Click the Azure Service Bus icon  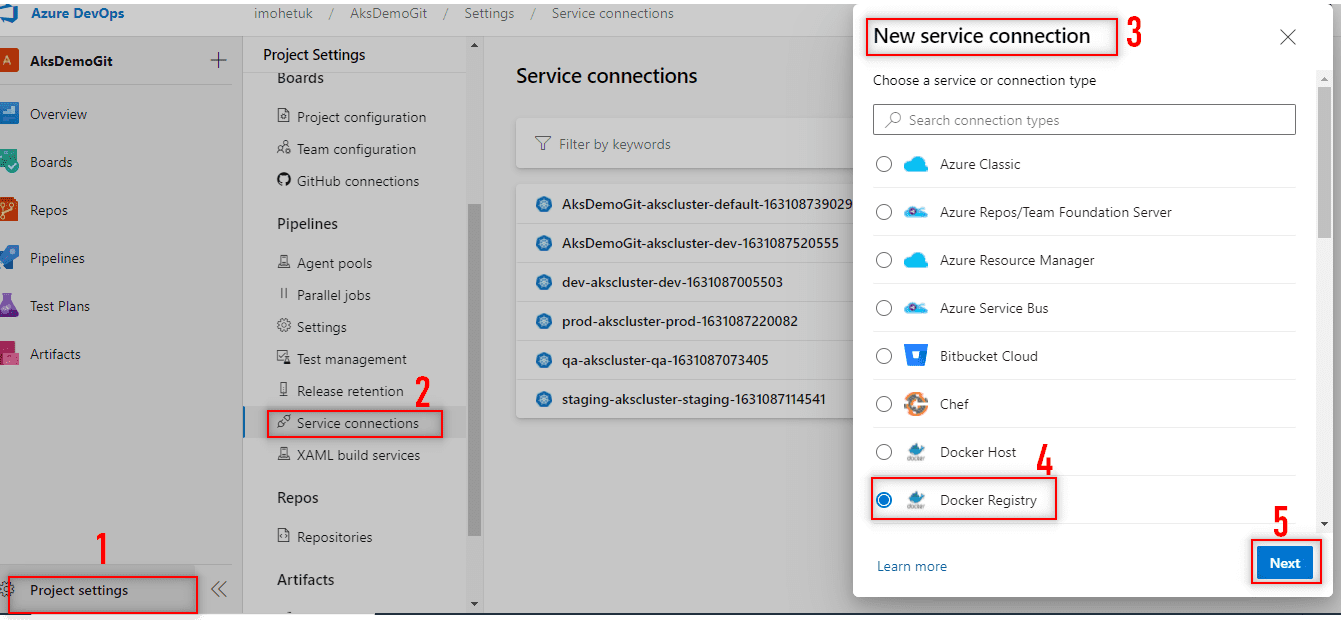point(916,308)
